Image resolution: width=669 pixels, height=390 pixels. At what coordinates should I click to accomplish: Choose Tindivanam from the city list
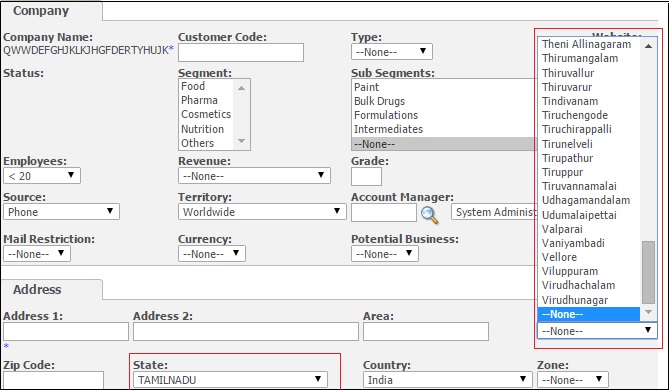point(589,101)
